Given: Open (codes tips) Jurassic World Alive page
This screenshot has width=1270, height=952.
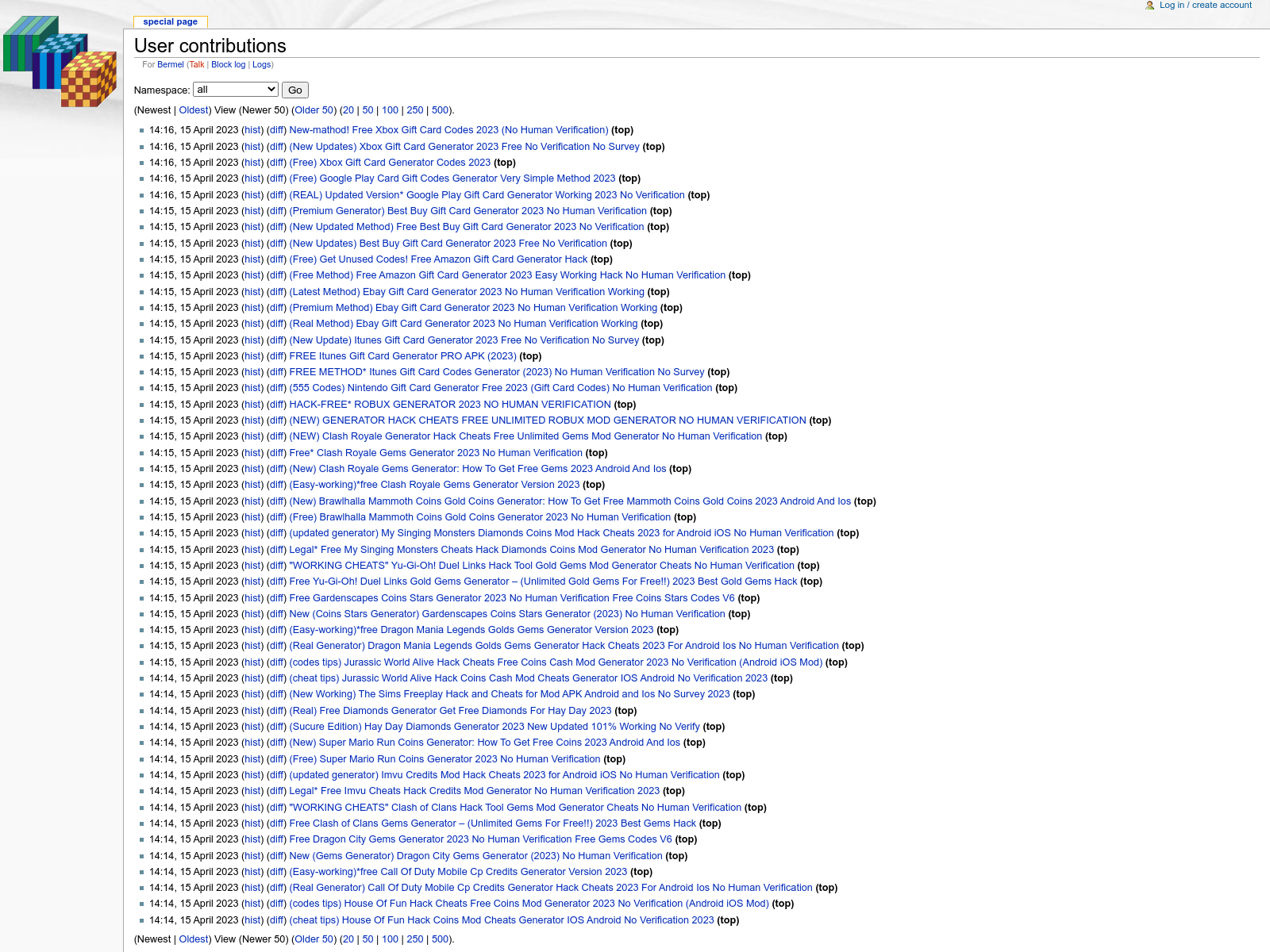Looking at the screenshot, I should coord(556,662).
